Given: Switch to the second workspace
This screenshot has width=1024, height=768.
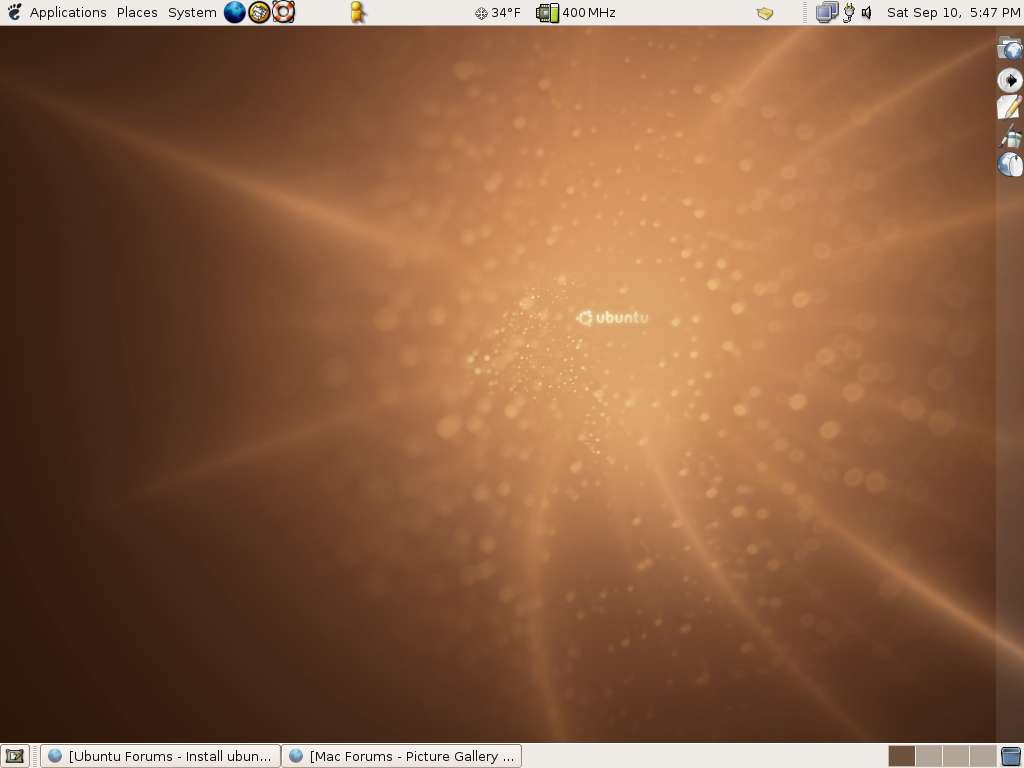Looking at the screenshot, I should (929, 756).
